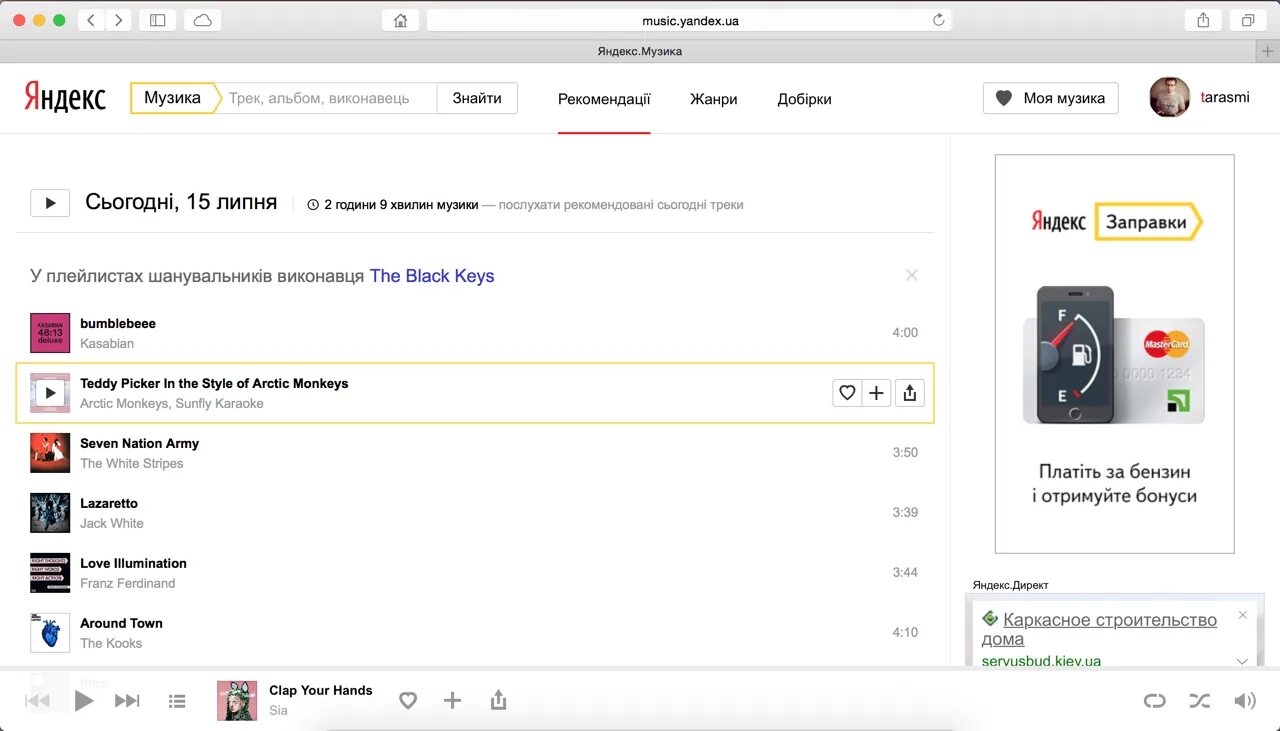Skip to the next track in player
1280x731 pixels.
[127, 701]
